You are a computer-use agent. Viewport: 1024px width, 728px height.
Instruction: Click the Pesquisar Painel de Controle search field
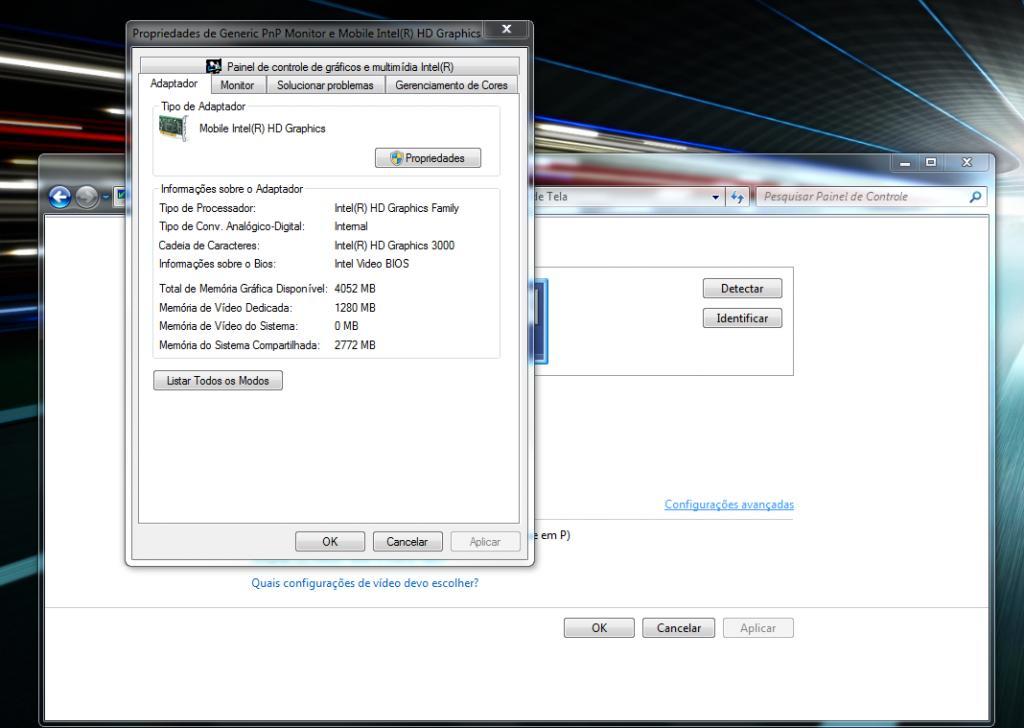pyautogui.click(x=871, y=197)
